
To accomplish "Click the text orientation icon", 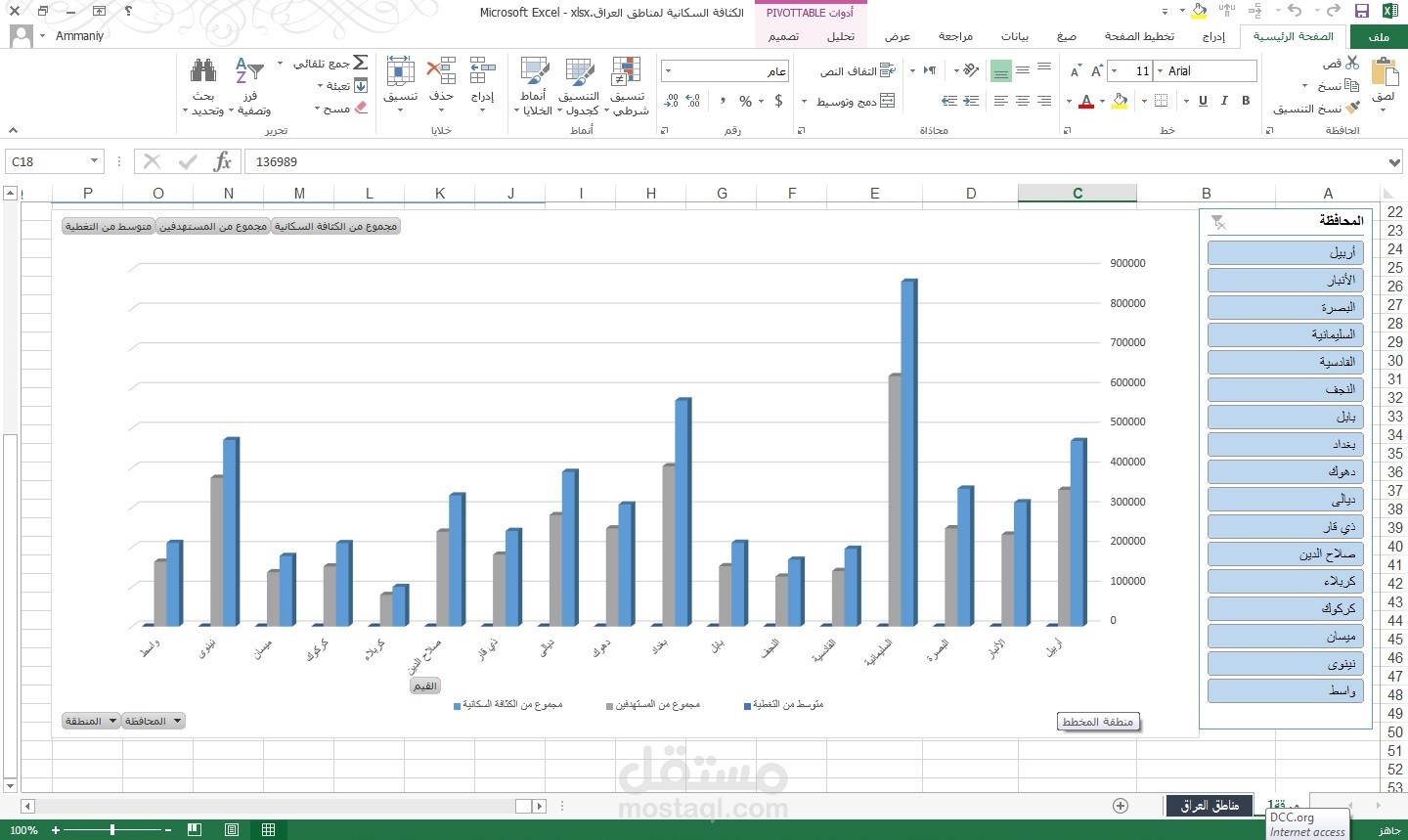I will tap(970, 70).
